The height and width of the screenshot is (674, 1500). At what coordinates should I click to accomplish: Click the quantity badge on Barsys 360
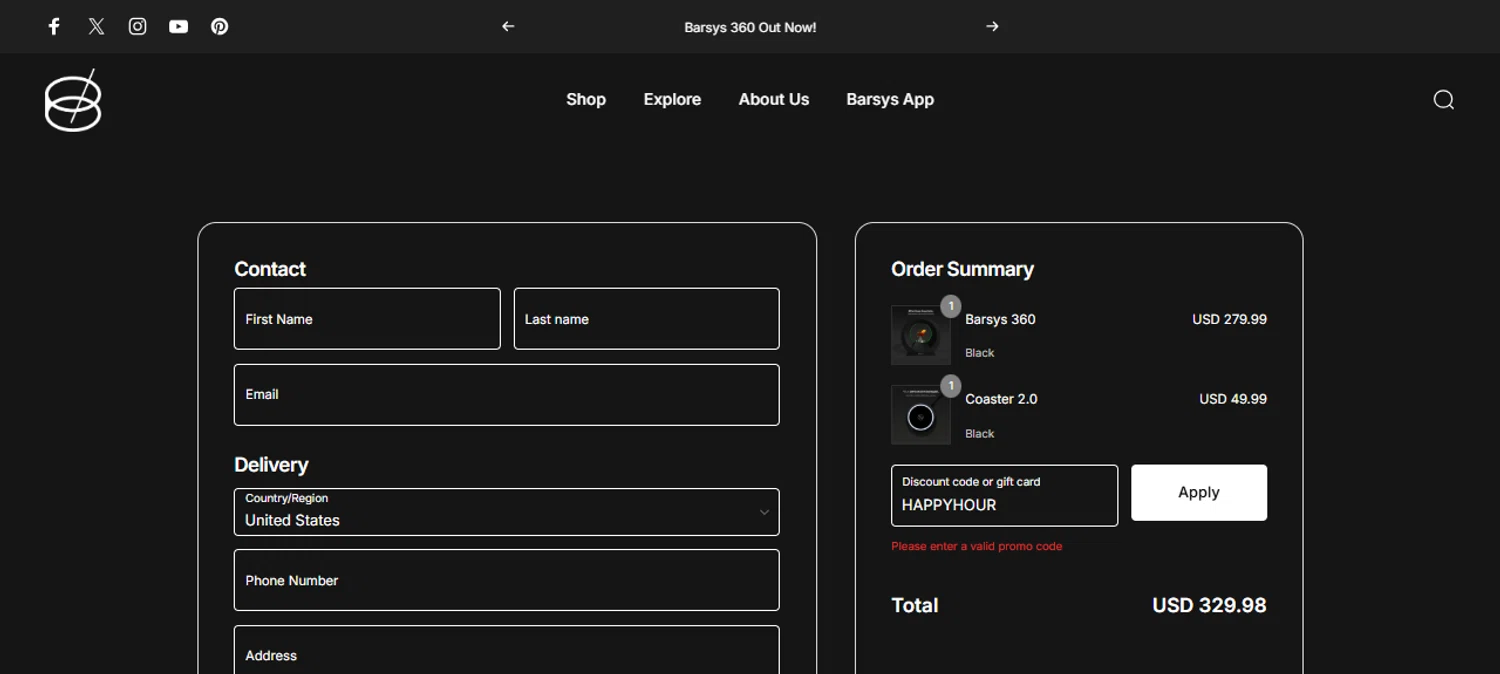pyautogui.click(x=950, y=306)
